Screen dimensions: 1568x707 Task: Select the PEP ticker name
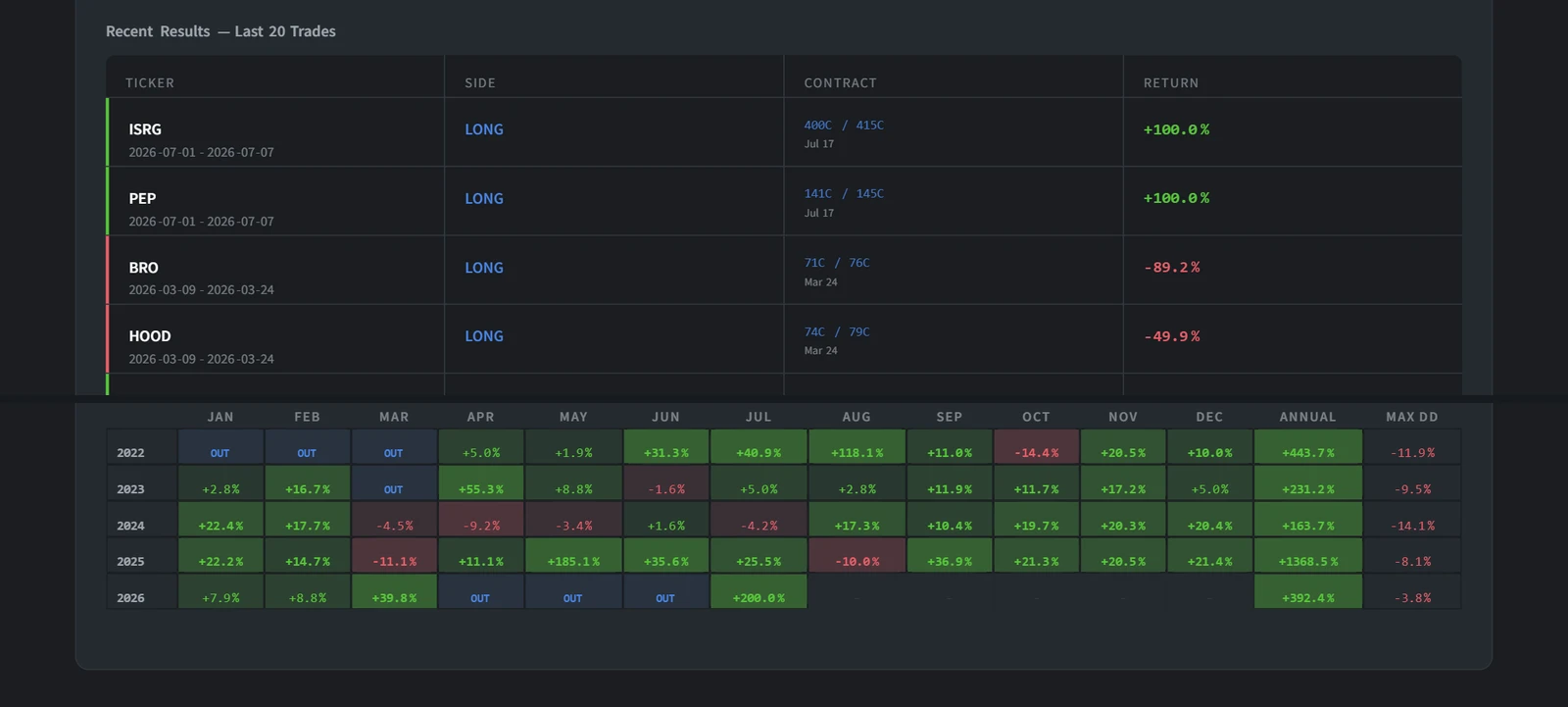pos(142,198)
